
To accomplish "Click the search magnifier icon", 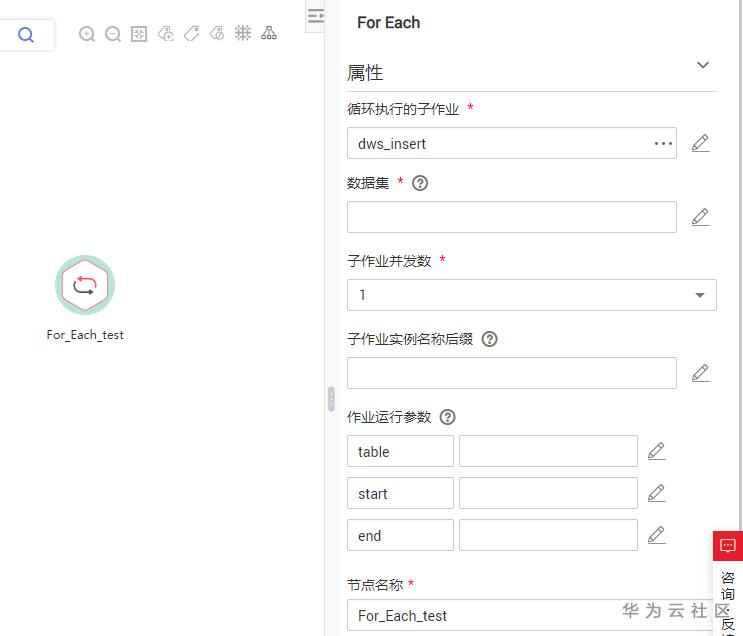I will point(26,35).
